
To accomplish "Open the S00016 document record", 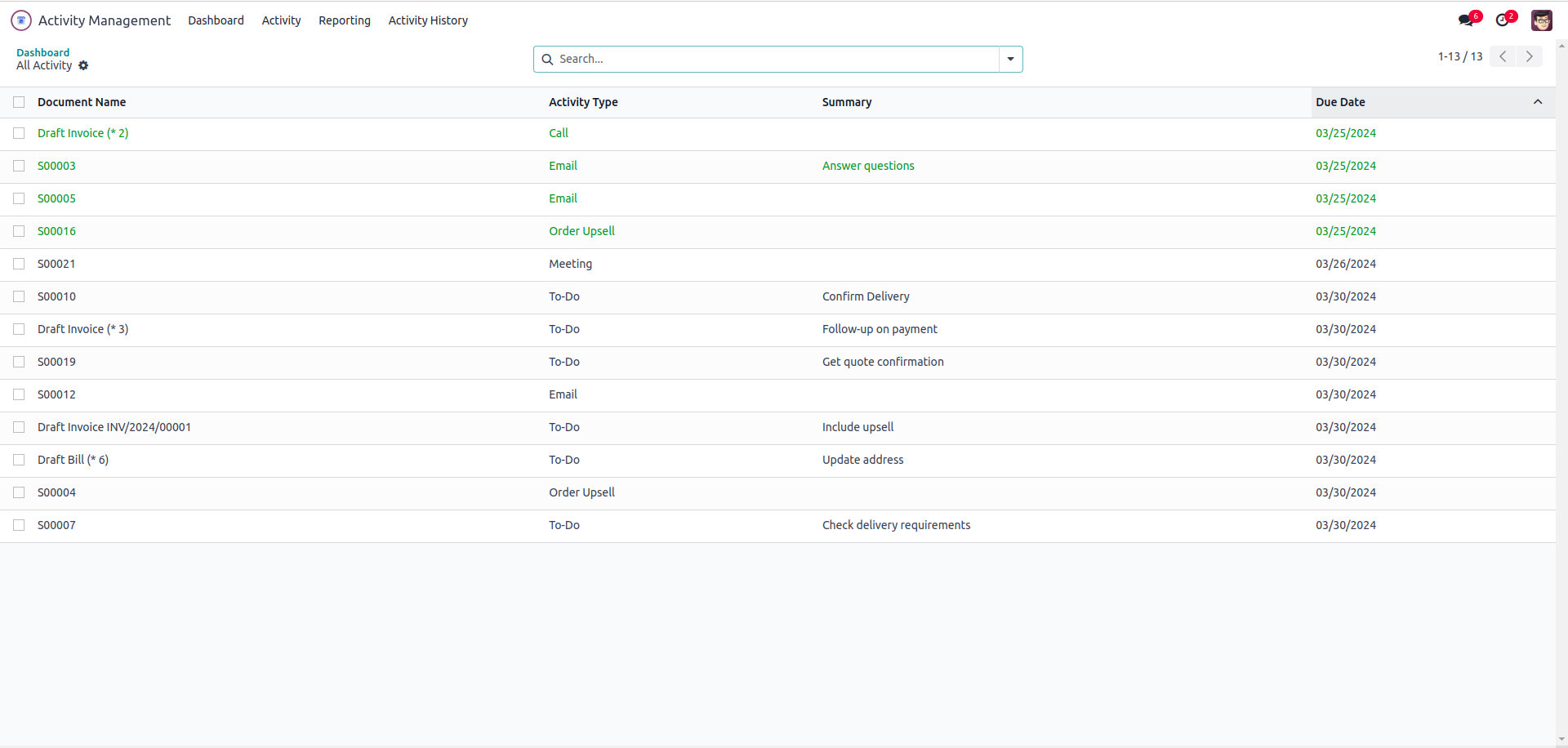I will 56,231.
